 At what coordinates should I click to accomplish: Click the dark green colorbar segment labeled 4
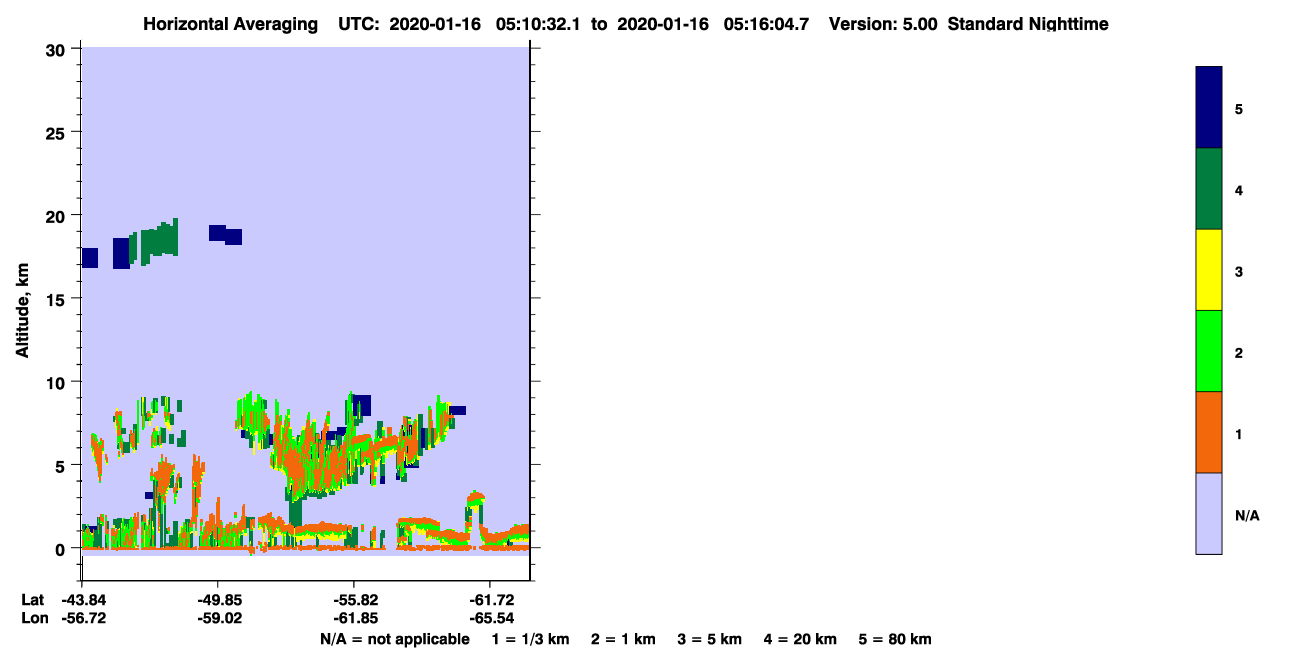click(x=1209, y=189)
